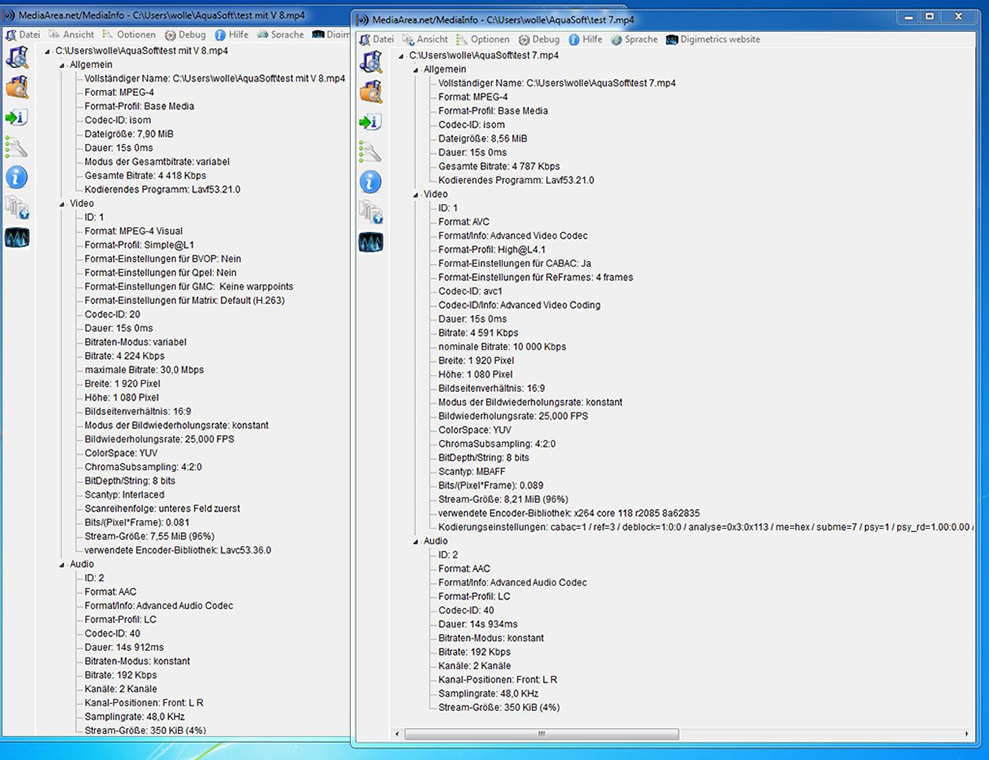Collapse the test 7.mp4 root tree node

(x=402, y=55)
